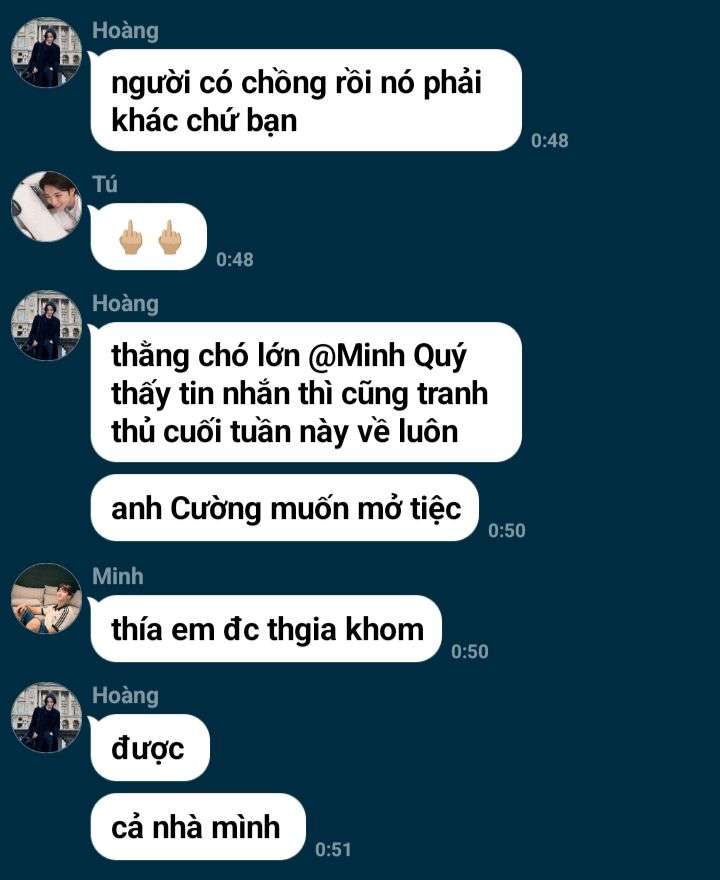Tap the 0:51 timestamp on last message
The width and height of the screenshot is (720, 880).
point(333,850)
